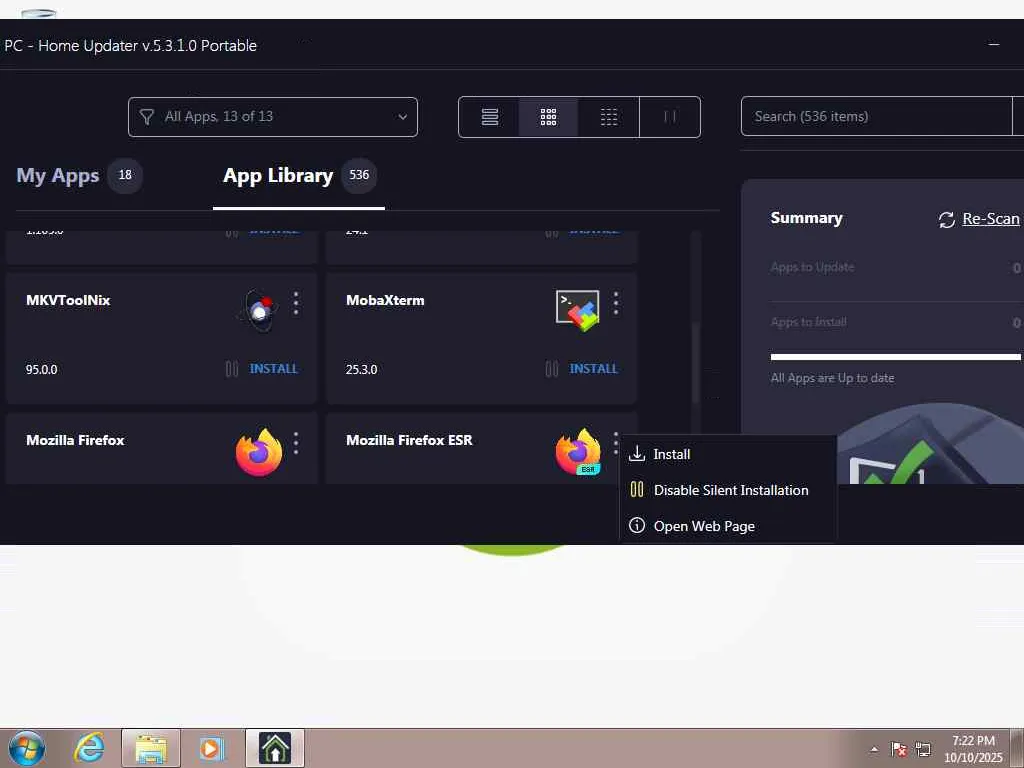Launch Internet Explorer from taskbar

[x=89, y=748]
